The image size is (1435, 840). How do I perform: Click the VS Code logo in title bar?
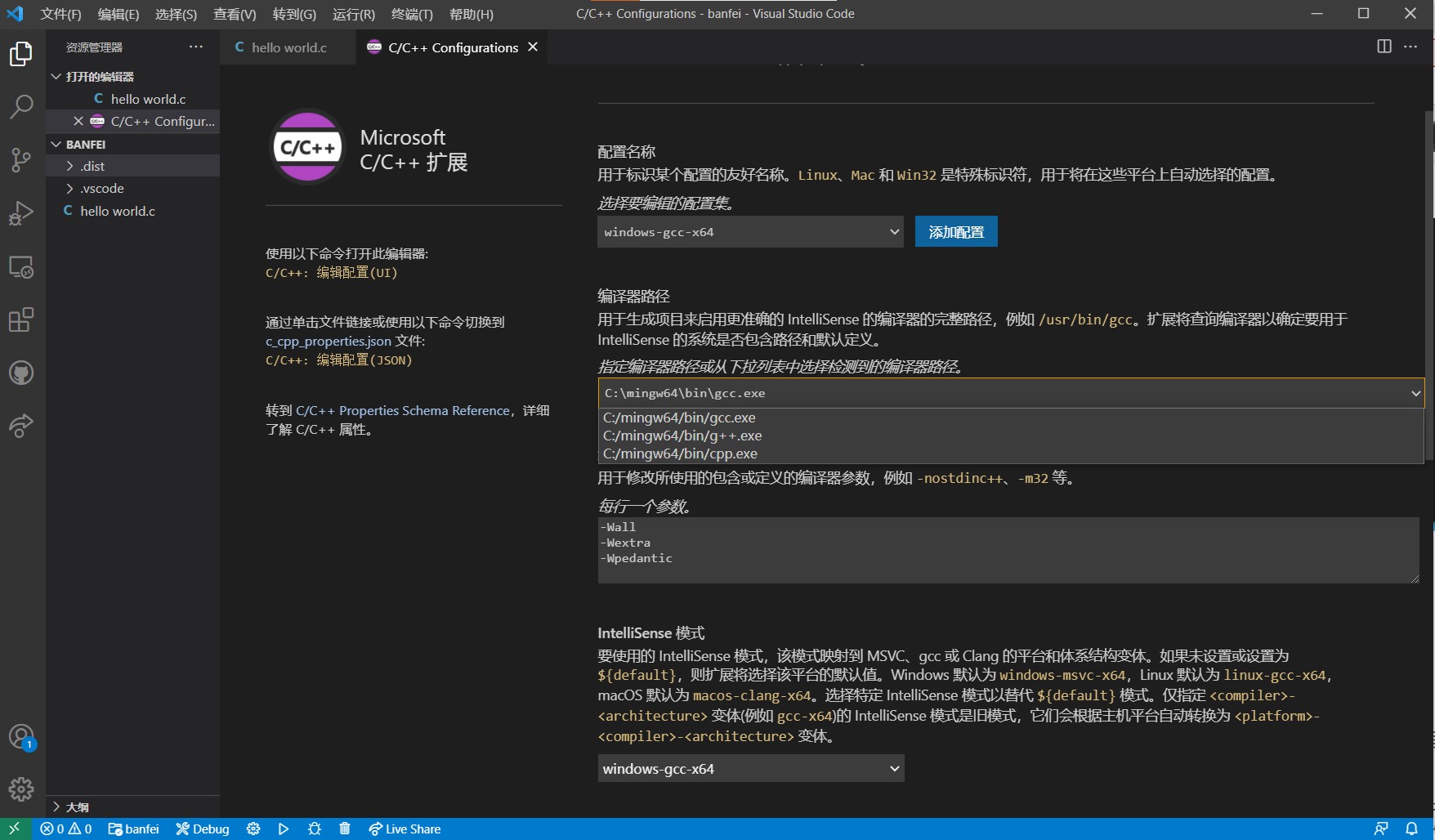(x=15, y=14)
